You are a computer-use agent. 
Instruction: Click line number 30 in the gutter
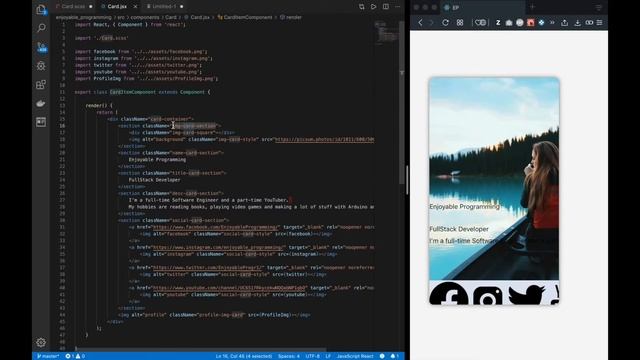tap(62, 220)
